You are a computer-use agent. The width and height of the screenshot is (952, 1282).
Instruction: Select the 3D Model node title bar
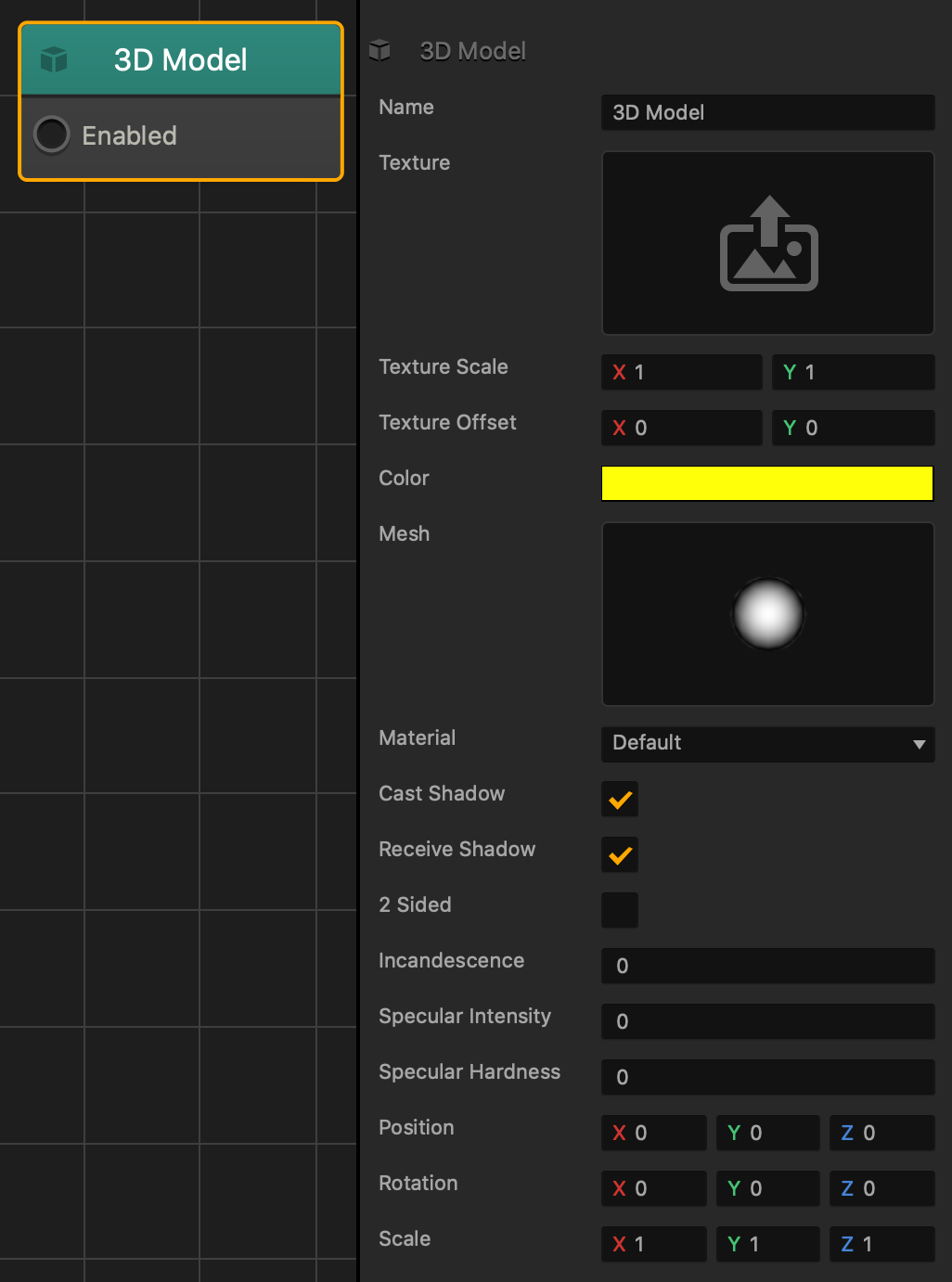[x=181, y=59]
